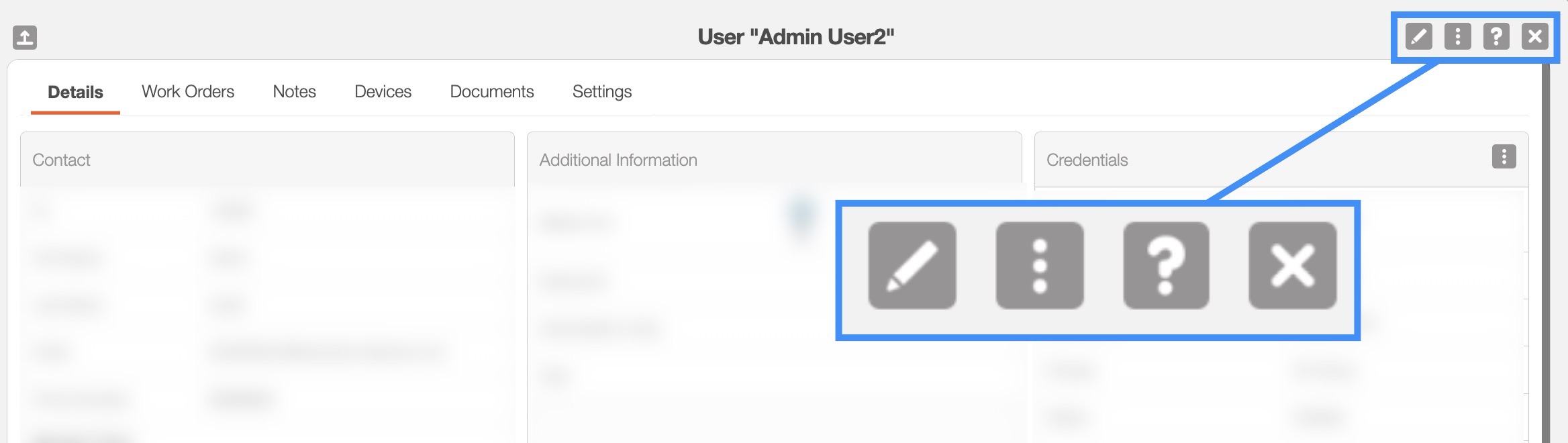The image size is (1568, 443).
Task: Open the Settings tab
Action: (602, 91)
